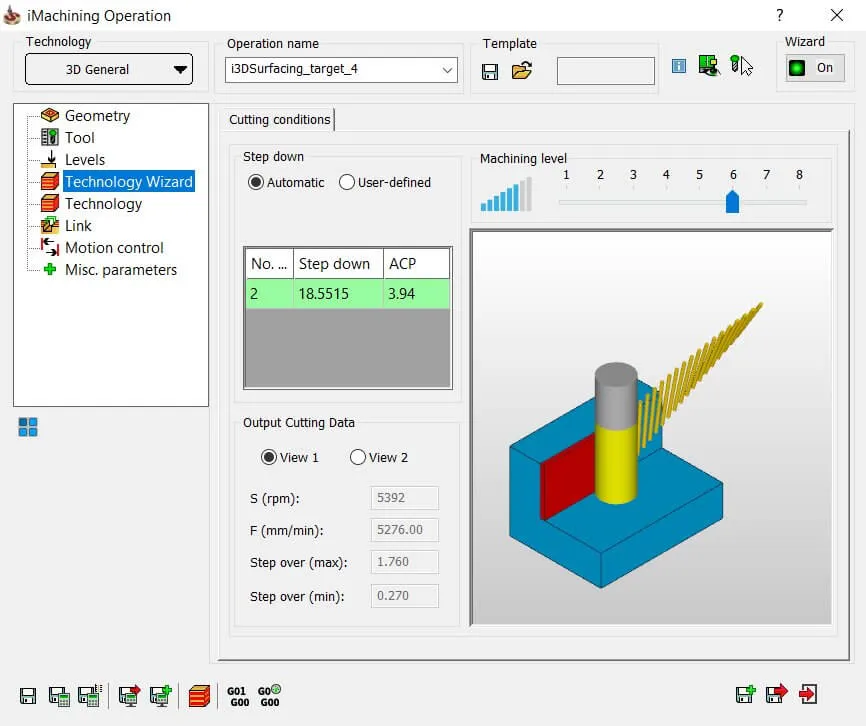Screen dimensions: 866x726
Task: Click the blue four-squares grid icon
Action: [x=28, y=427]
